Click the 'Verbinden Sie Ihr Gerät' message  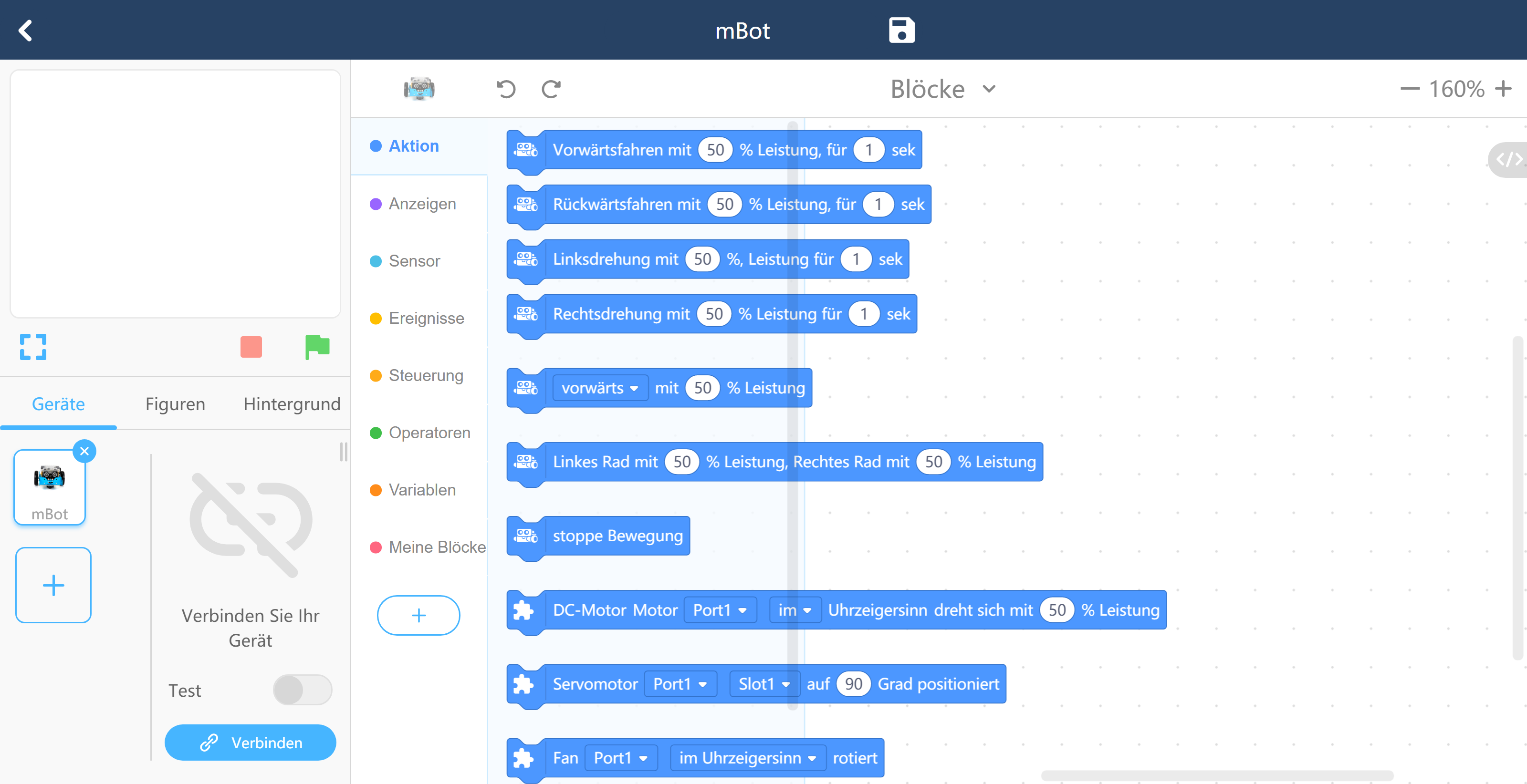(251, 628)
